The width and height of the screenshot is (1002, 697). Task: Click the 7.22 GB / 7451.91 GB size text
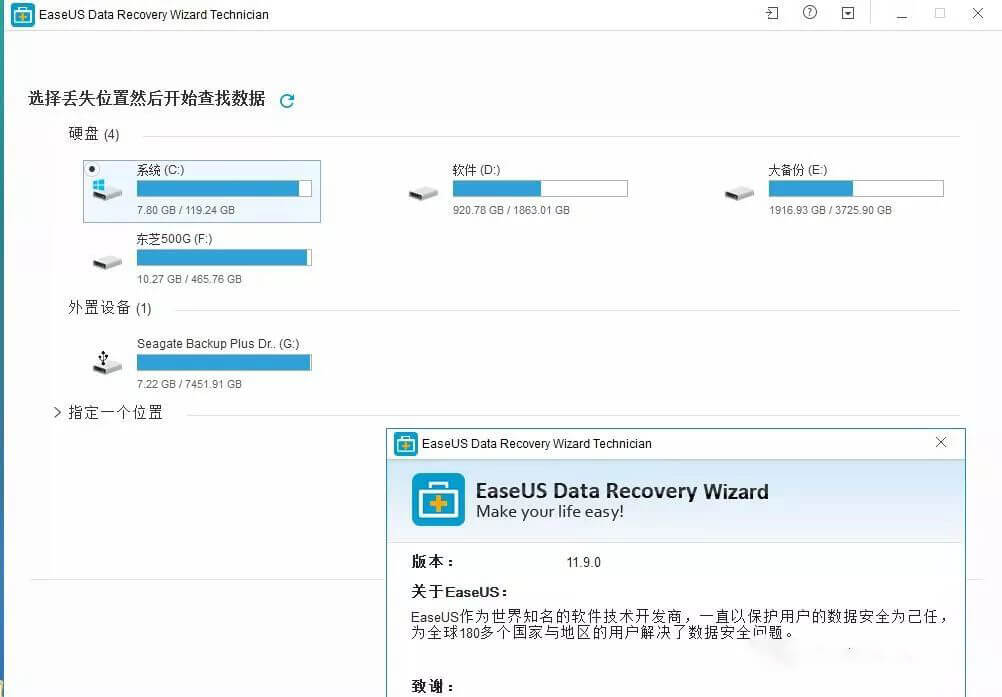(x=189, y=384)
